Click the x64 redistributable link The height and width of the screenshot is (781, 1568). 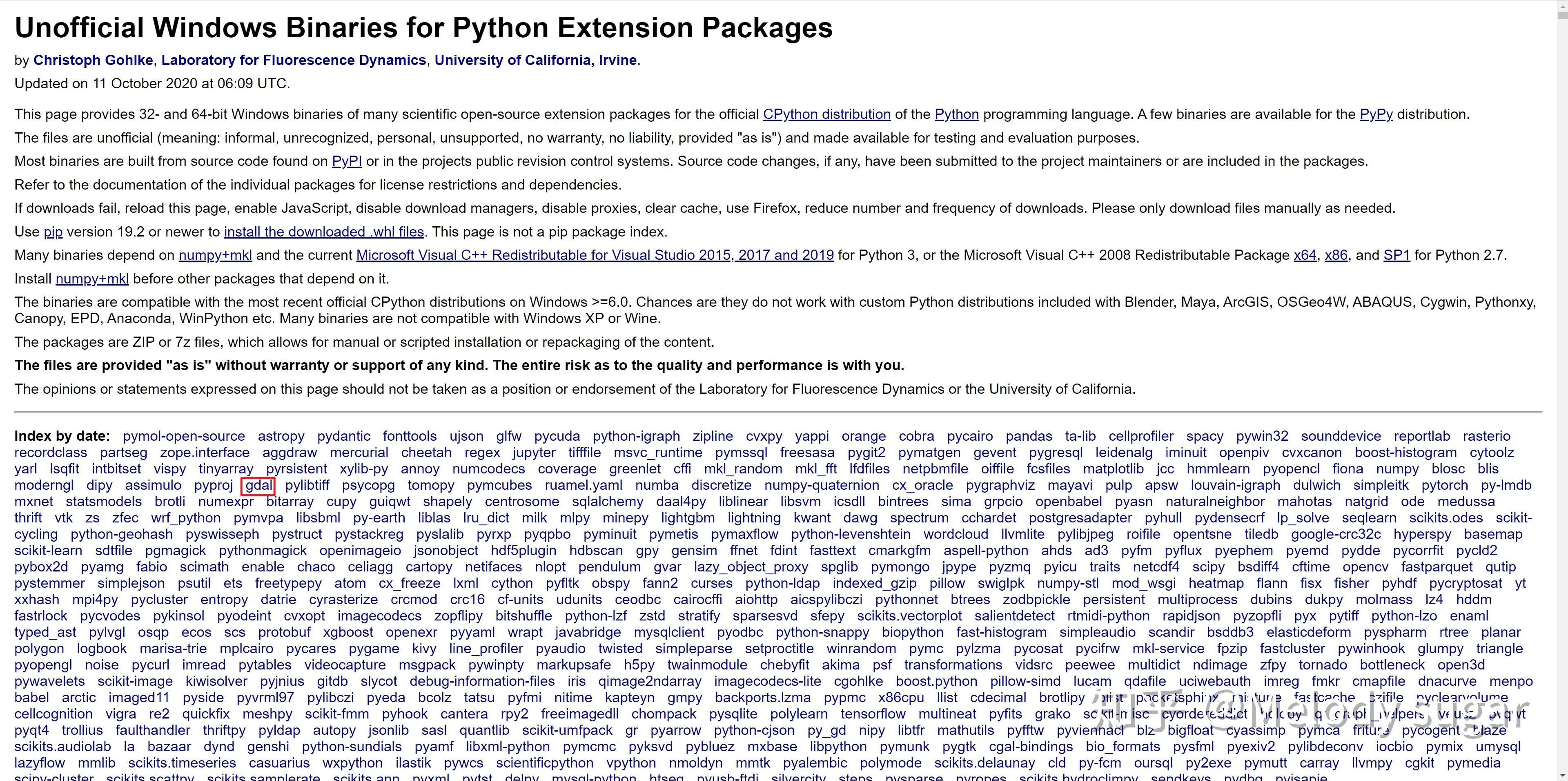point(1305,255)
